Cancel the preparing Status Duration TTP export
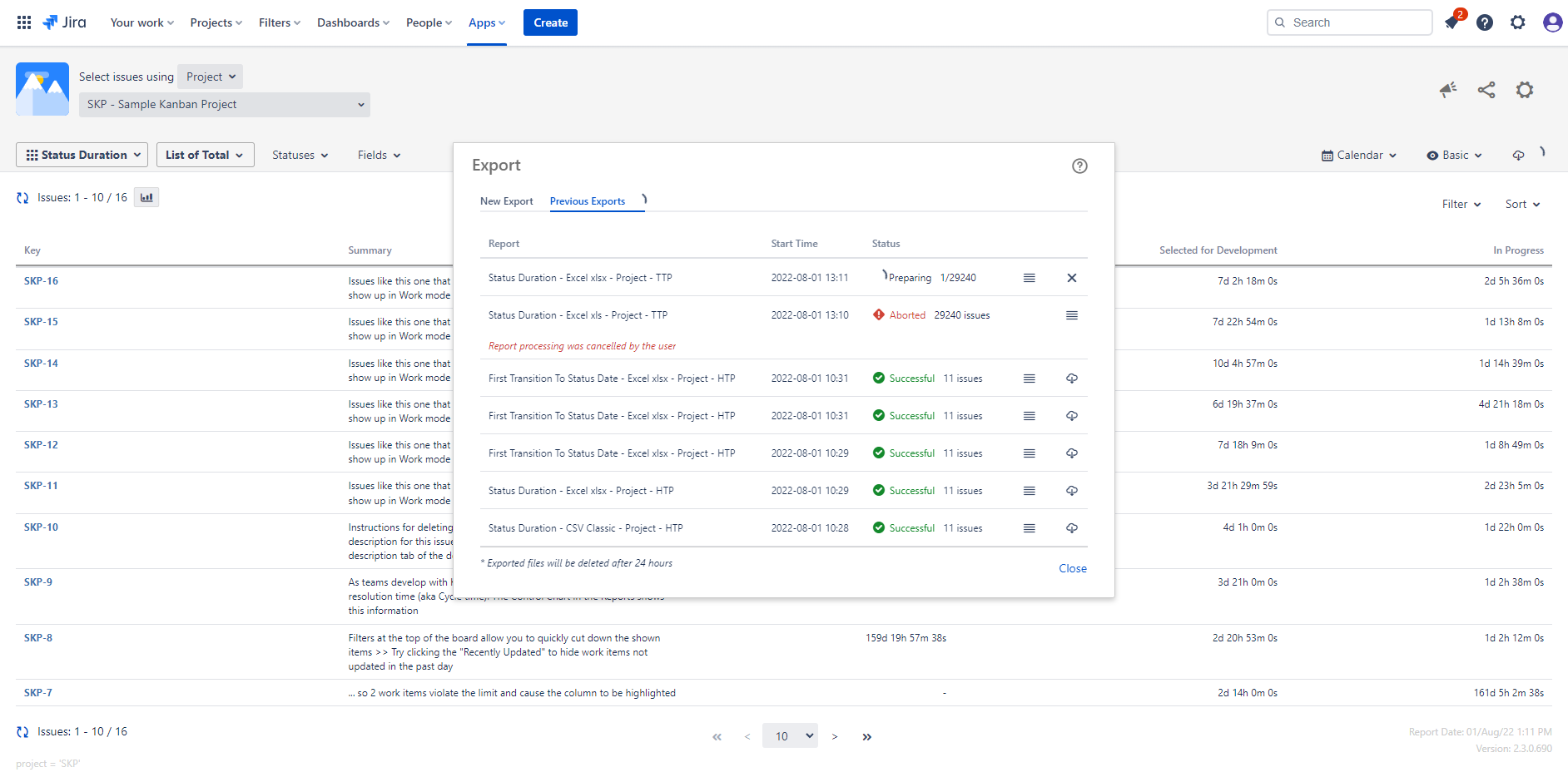Screen dimensions: 1568x777 pyautogui.click(x=1072, y=278)
